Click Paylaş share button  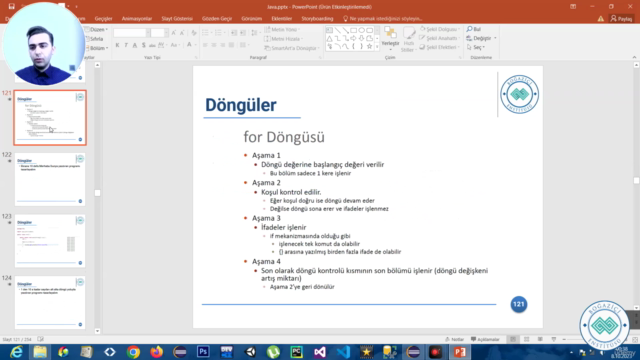(621, 19)
